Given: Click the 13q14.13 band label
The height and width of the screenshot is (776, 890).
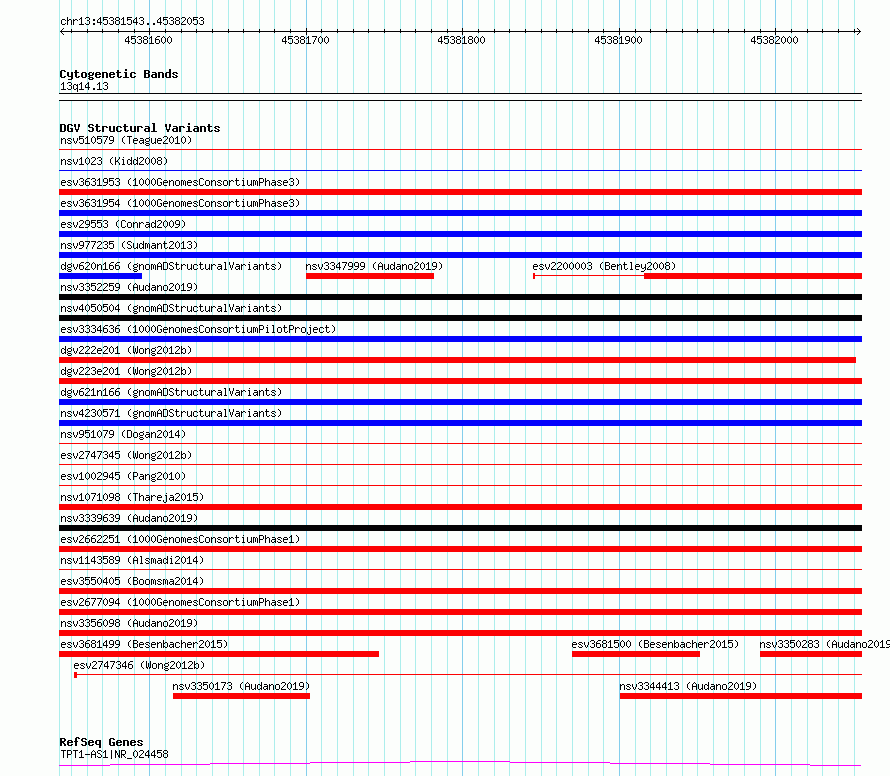Looking at the screenshot, I should 84,86.
